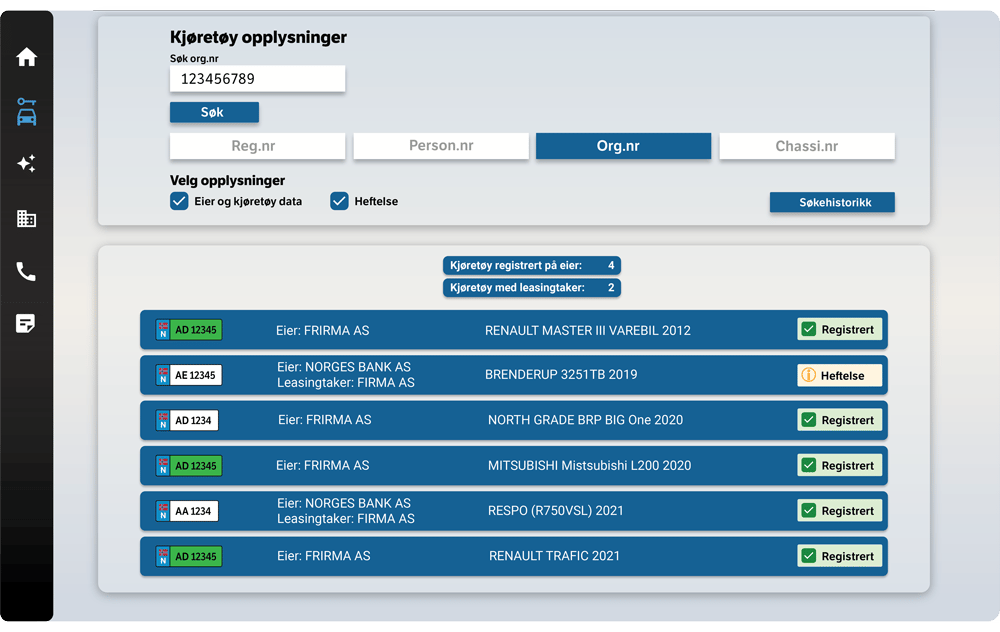Click license plate AE 12345
The height and width of the screenshot is (632, 1000).
tap(189, 375)
